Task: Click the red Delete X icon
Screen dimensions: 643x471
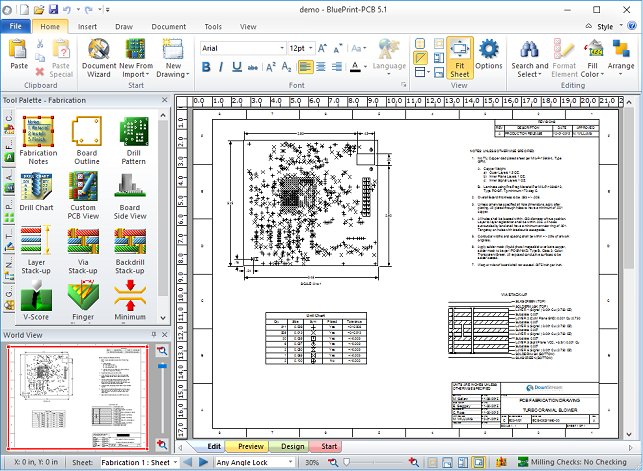Action: point(40,72)
